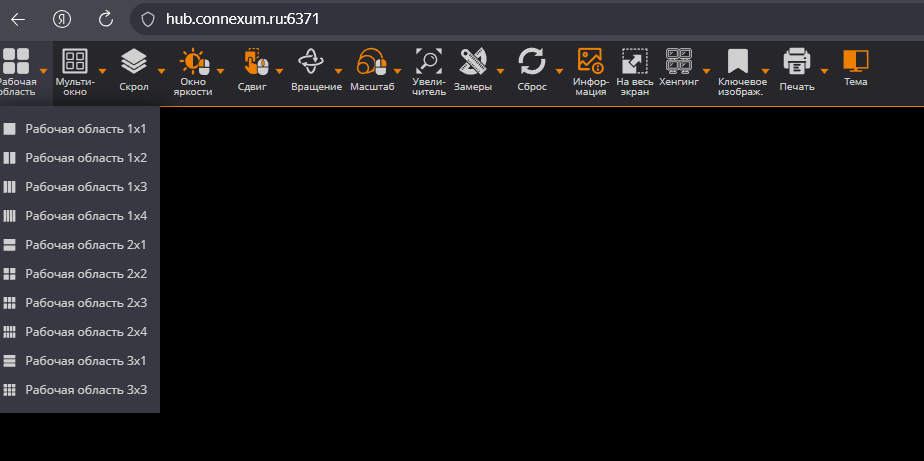Open the Хенгинг hanging protocol tool
The image size is (924, 461).
pos(679,61)
